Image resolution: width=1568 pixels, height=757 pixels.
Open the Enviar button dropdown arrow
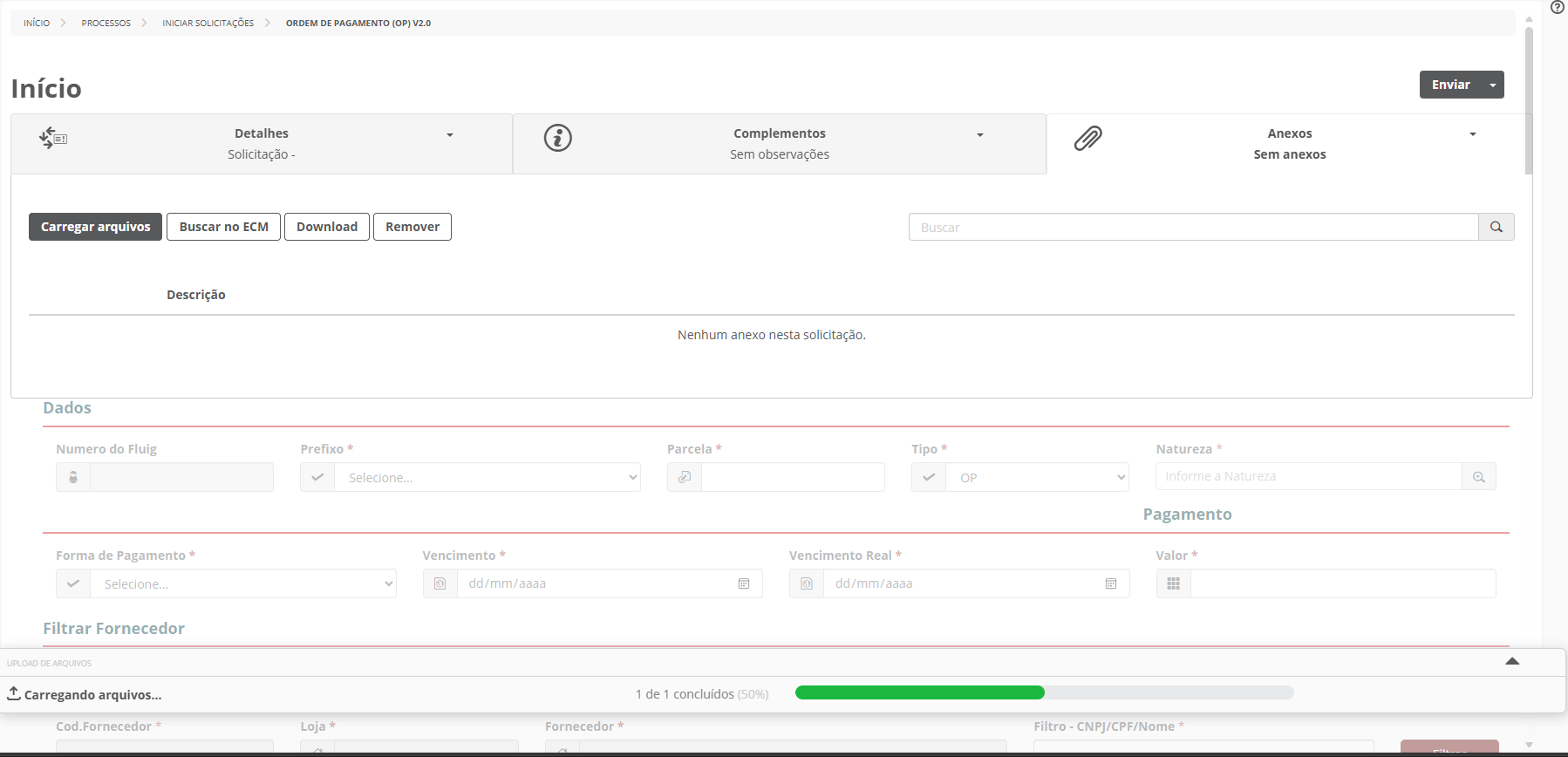tap(1493, 85)
